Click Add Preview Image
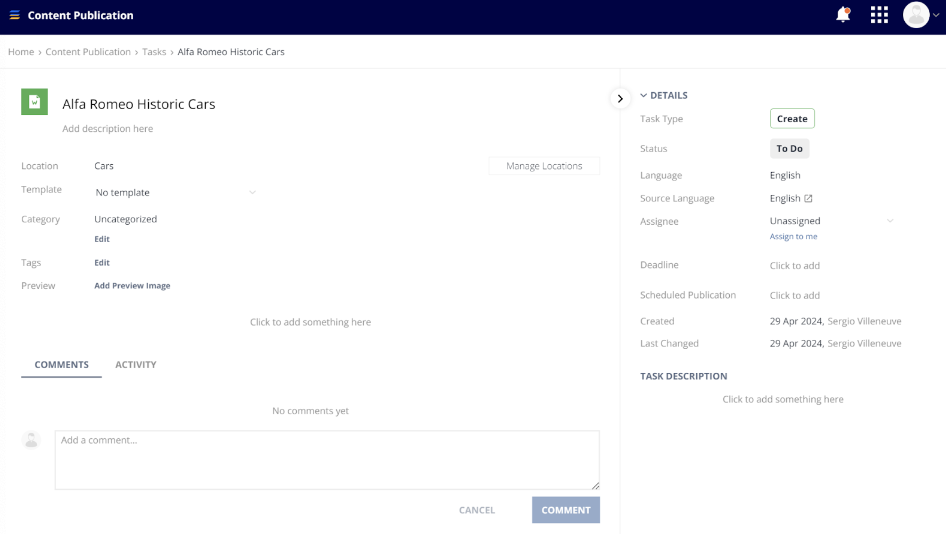Image resolution: width=946 pixels, height=534 pixels. (132, 285)
